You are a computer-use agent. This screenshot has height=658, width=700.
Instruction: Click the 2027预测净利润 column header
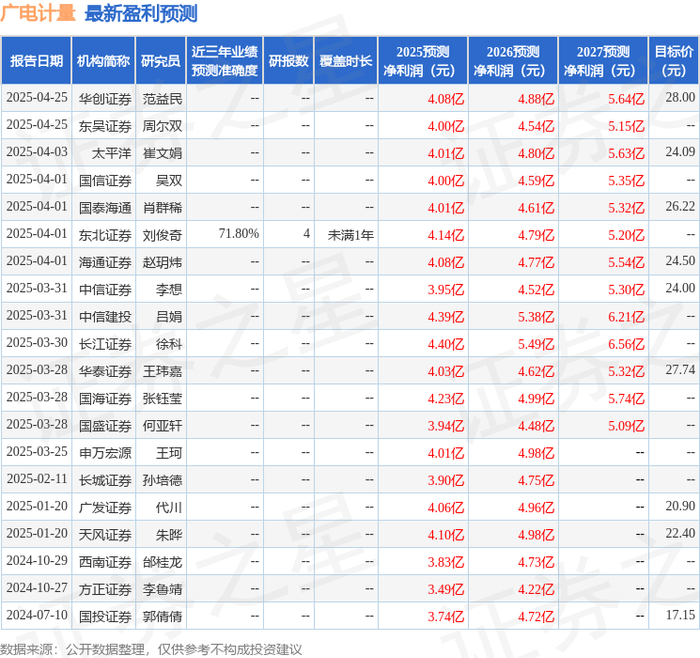(603, 61)
